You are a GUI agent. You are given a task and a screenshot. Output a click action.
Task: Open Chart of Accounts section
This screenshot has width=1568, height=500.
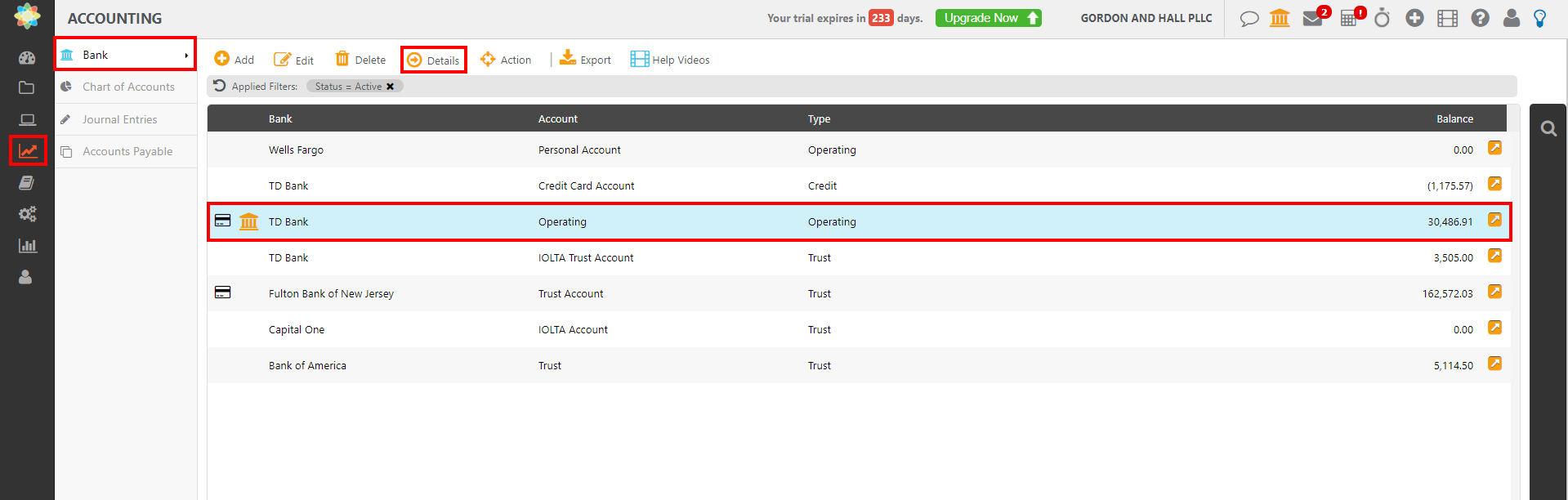(127, 87)
